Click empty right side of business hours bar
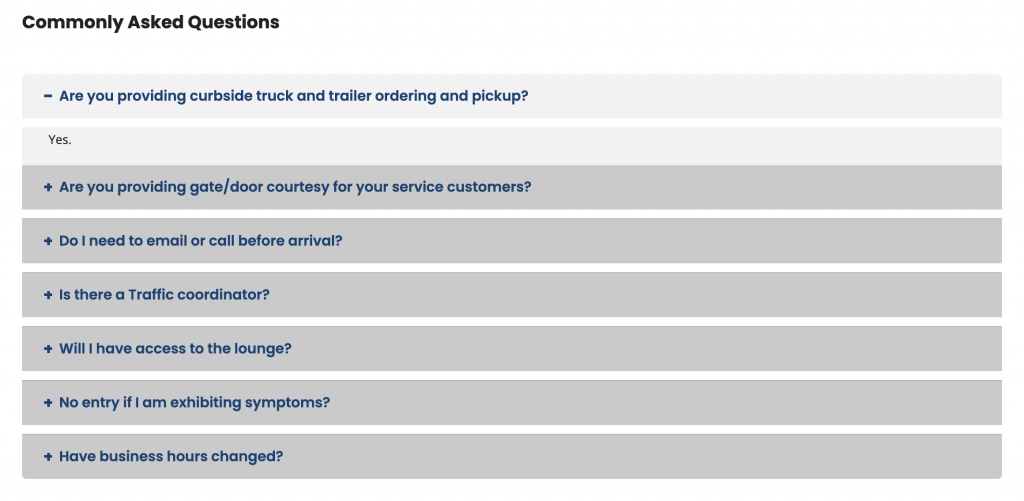This screenshot has height=501, width=1024. 800,457
